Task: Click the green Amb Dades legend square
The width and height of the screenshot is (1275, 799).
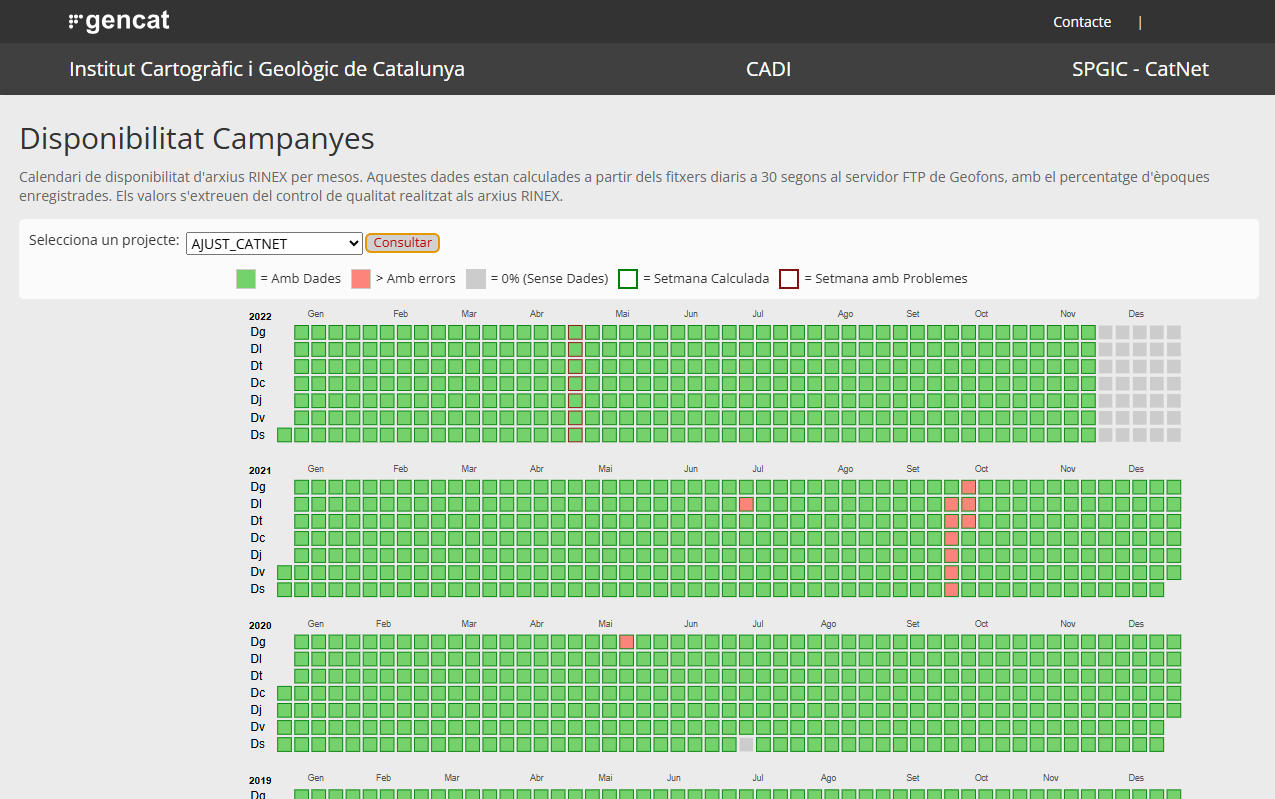Action: [x=246, y=279]
